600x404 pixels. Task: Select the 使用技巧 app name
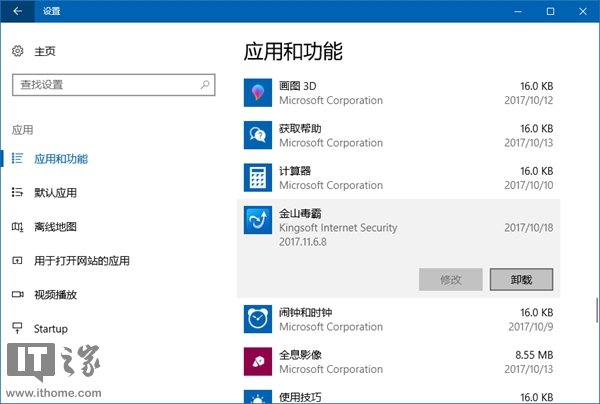300,397
